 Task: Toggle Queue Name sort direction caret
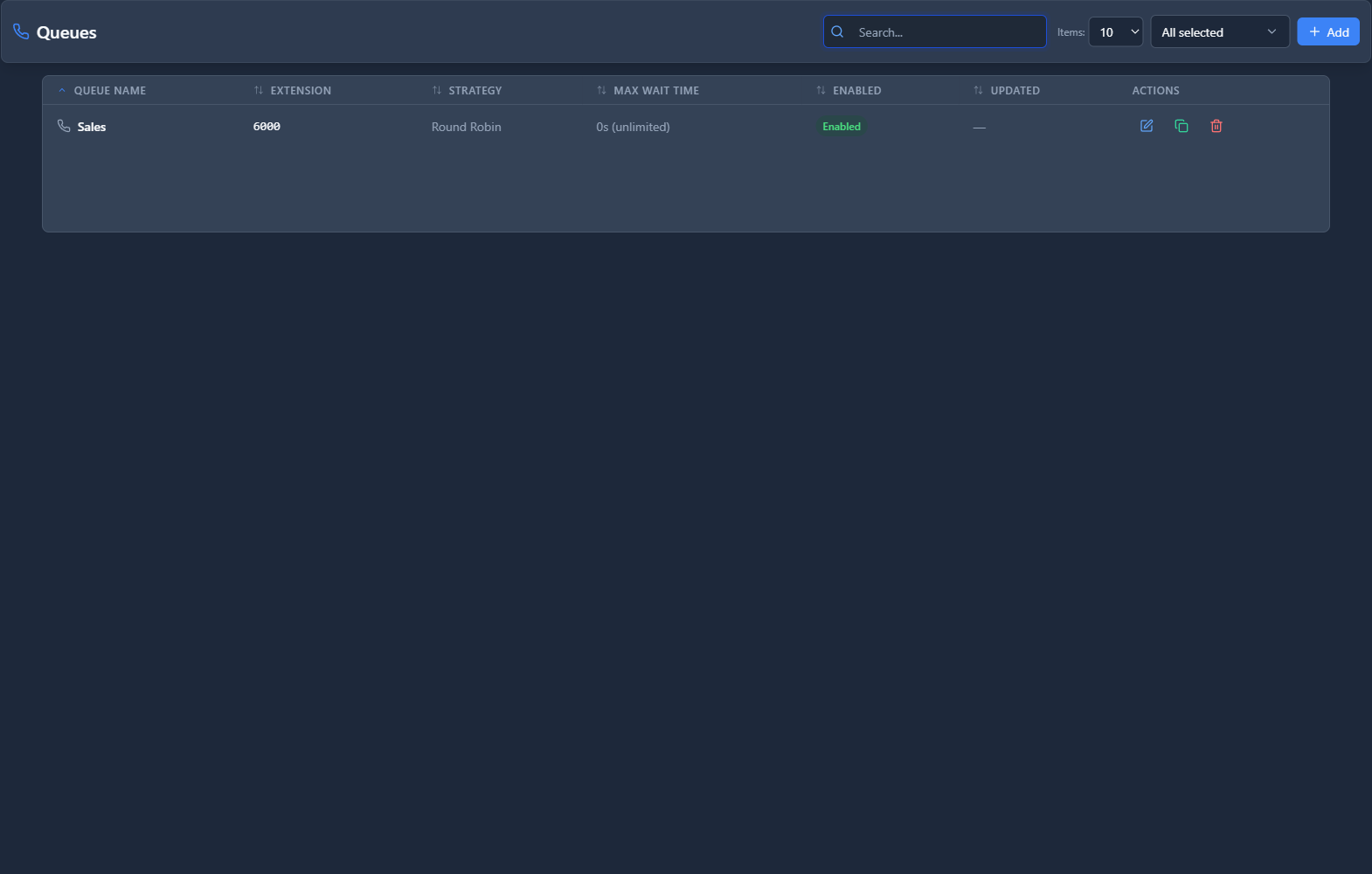tap(62, 90)
